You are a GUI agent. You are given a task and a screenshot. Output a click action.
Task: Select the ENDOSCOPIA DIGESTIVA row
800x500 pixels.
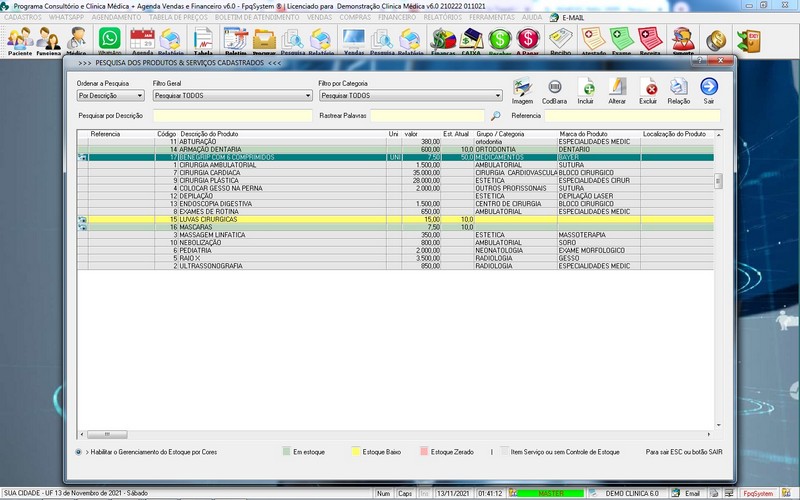tap(395, 204)
